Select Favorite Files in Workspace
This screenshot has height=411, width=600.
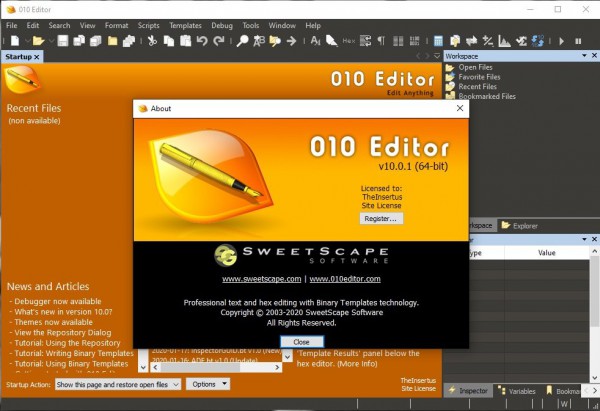point(479,77)
